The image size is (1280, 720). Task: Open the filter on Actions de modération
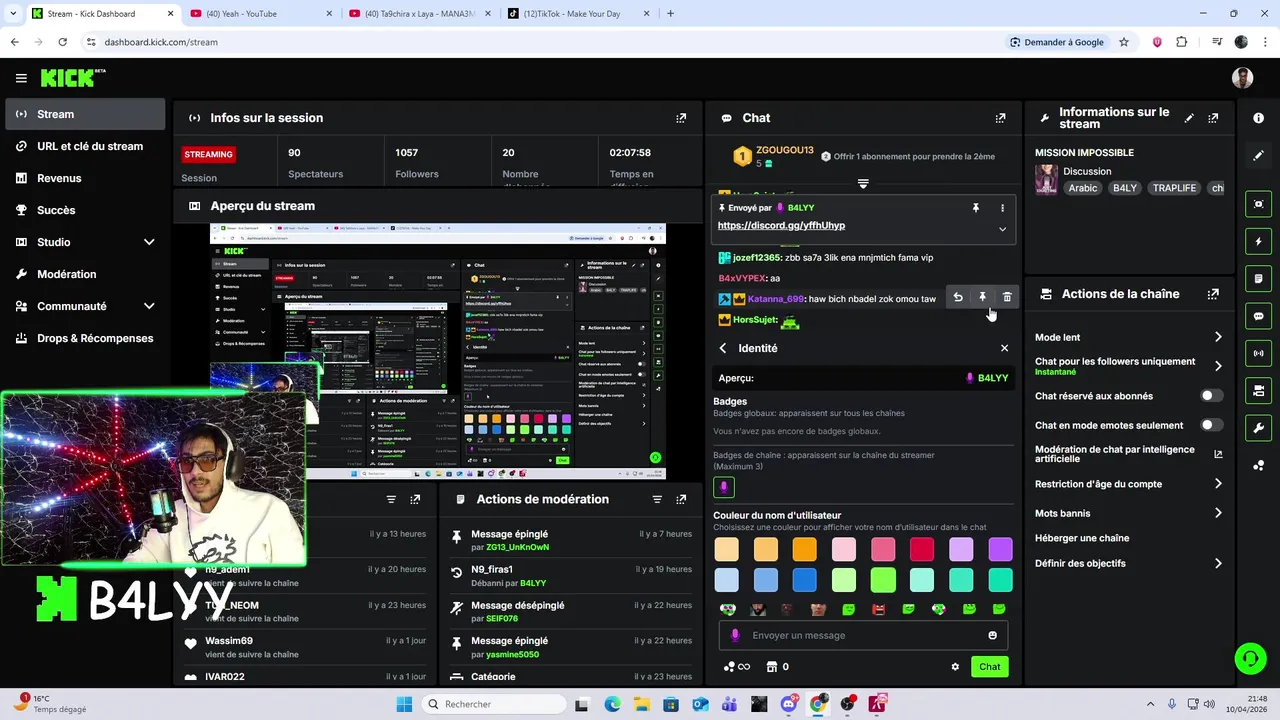(x=657, y=499)
